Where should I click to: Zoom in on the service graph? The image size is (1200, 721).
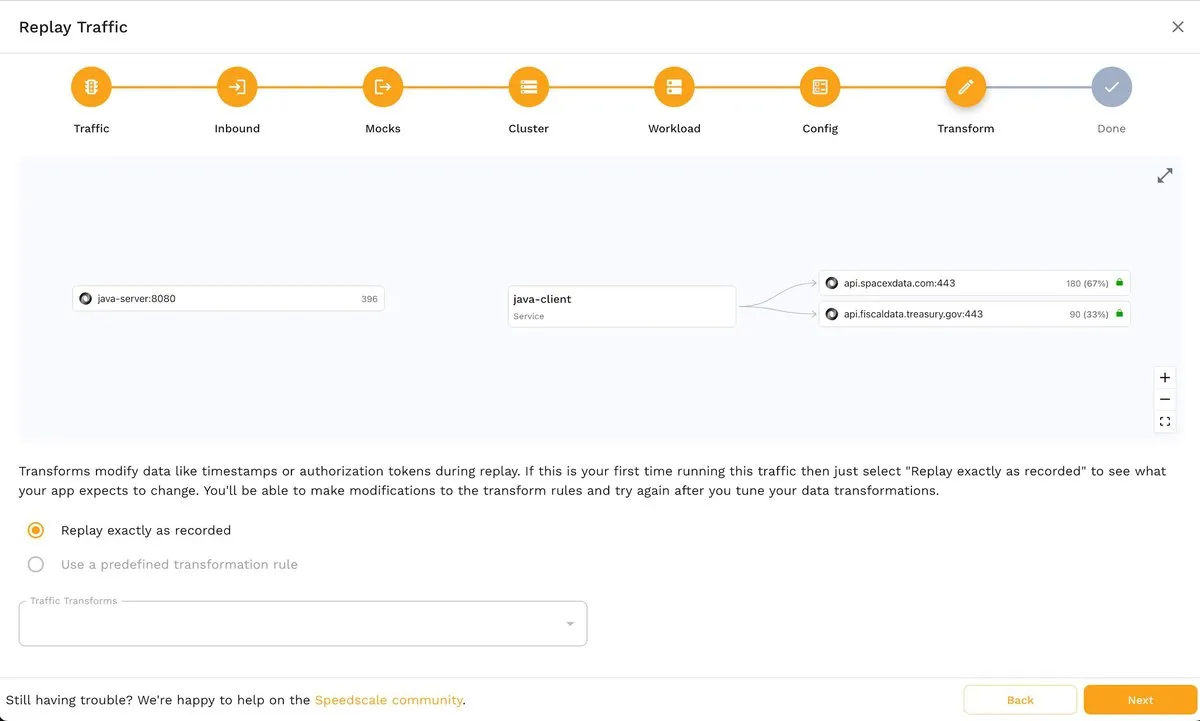click(x=1165, y=378)
